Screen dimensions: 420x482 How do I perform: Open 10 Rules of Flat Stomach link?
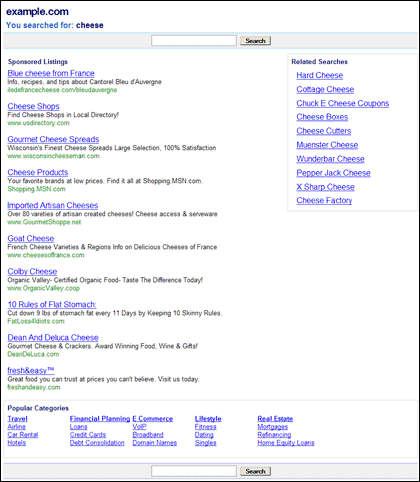[x=52, y=304]
